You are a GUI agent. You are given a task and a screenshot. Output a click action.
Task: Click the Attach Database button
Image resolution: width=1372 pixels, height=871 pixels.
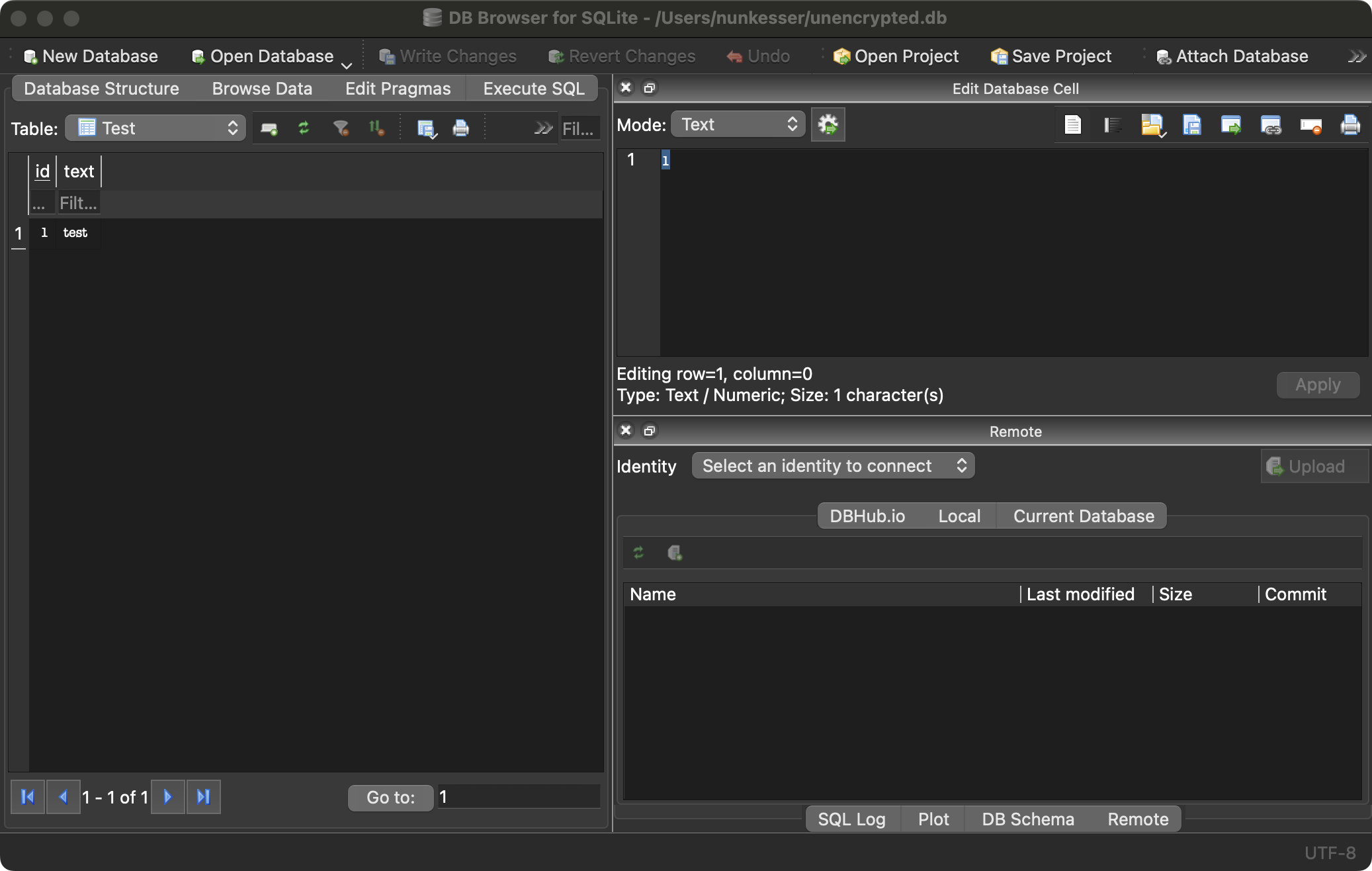pyautogui.click(x=1232, y=56)
